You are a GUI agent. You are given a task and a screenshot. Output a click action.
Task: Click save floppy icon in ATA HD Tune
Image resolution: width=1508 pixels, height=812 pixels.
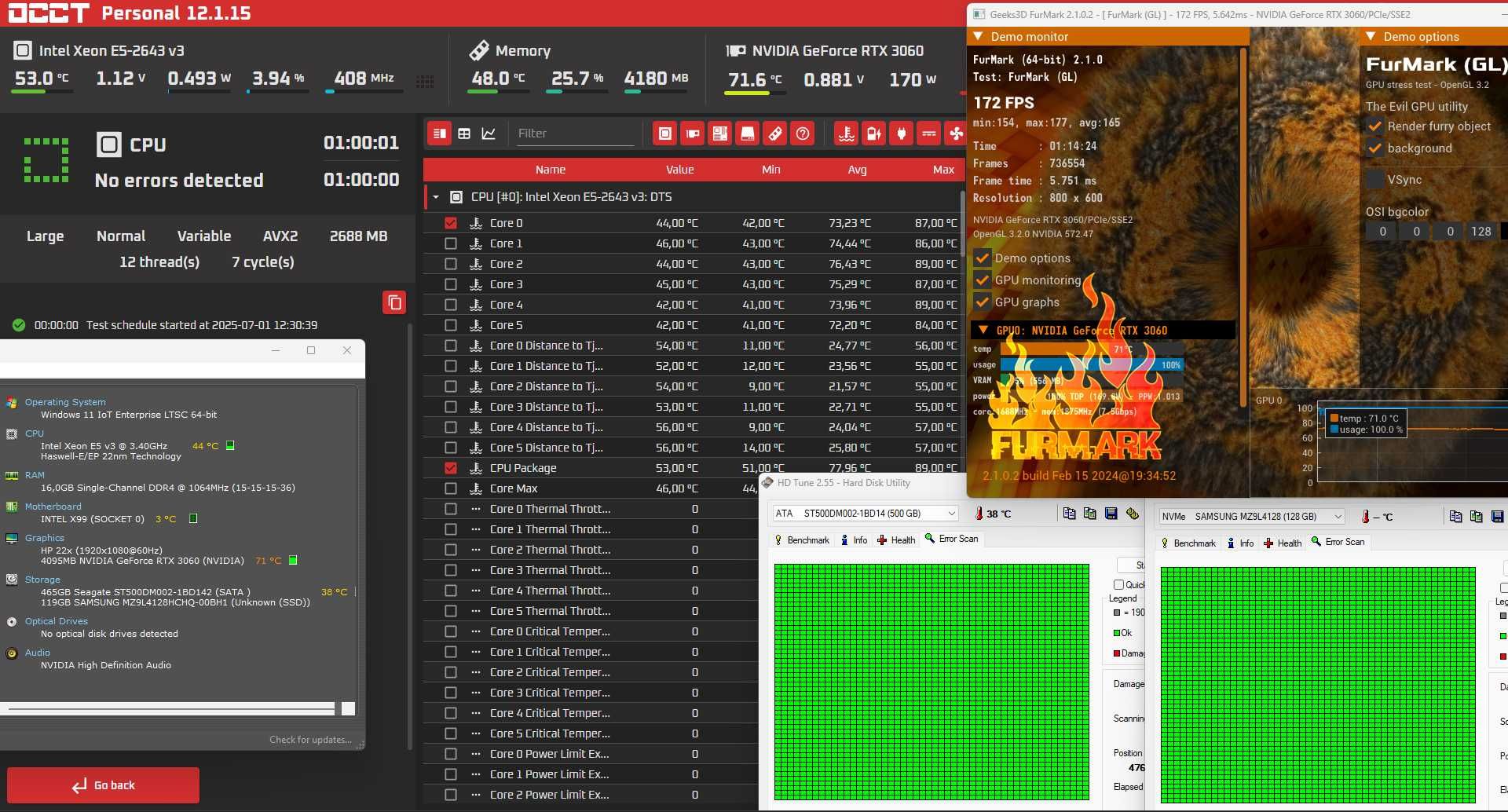click(1111, 514)
